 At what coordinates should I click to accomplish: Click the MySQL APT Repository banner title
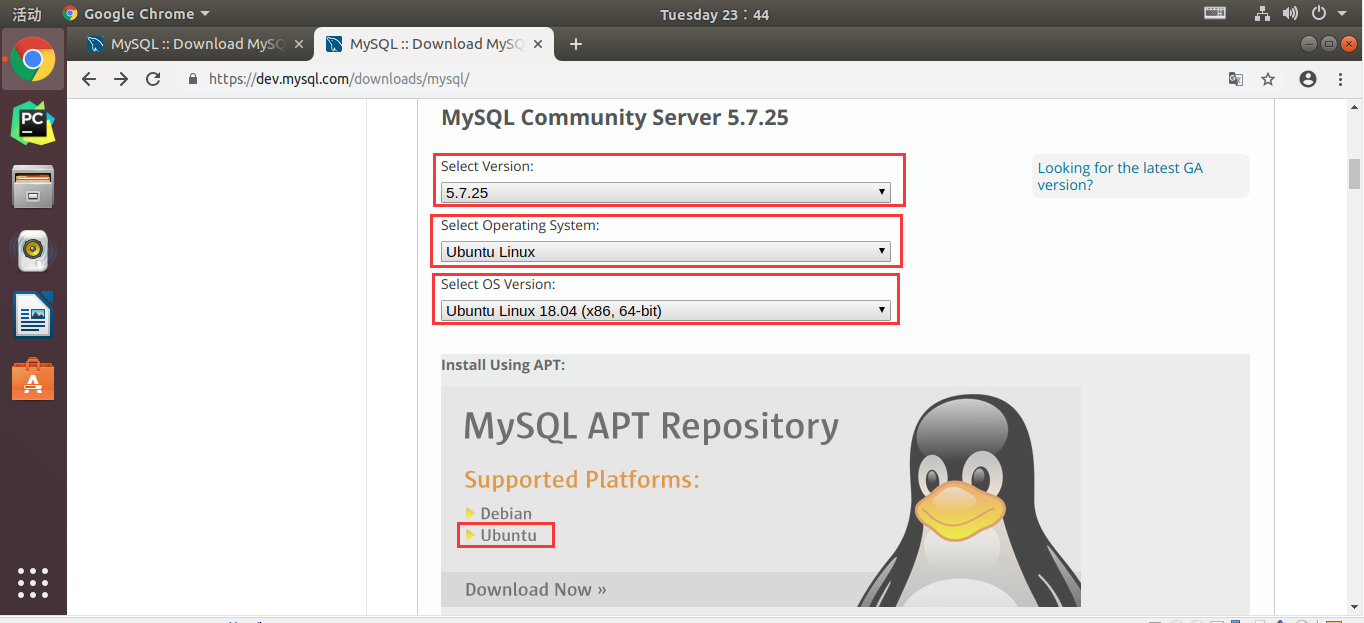point(651,426)
